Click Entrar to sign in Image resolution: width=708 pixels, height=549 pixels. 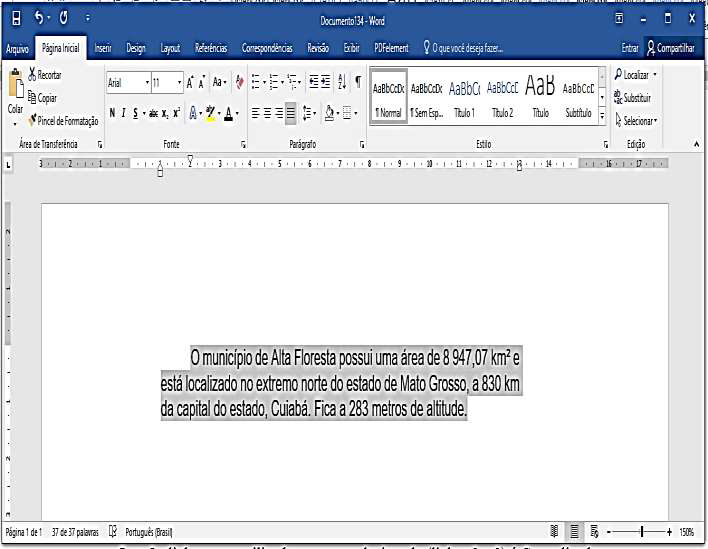click(630, 48)
